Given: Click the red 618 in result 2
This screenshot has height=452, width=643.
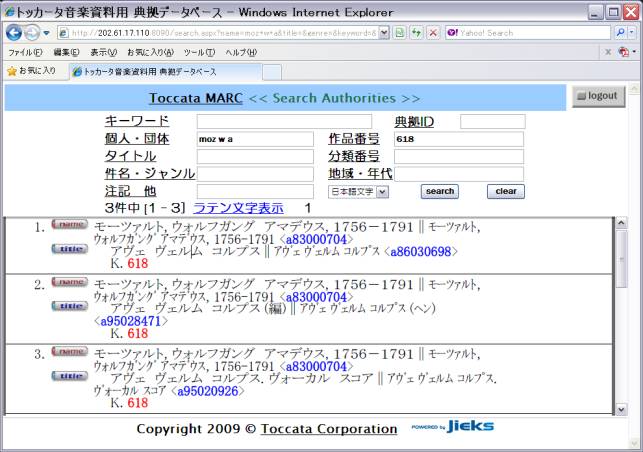Looking at the screenshot, I should tap(137, 333).
